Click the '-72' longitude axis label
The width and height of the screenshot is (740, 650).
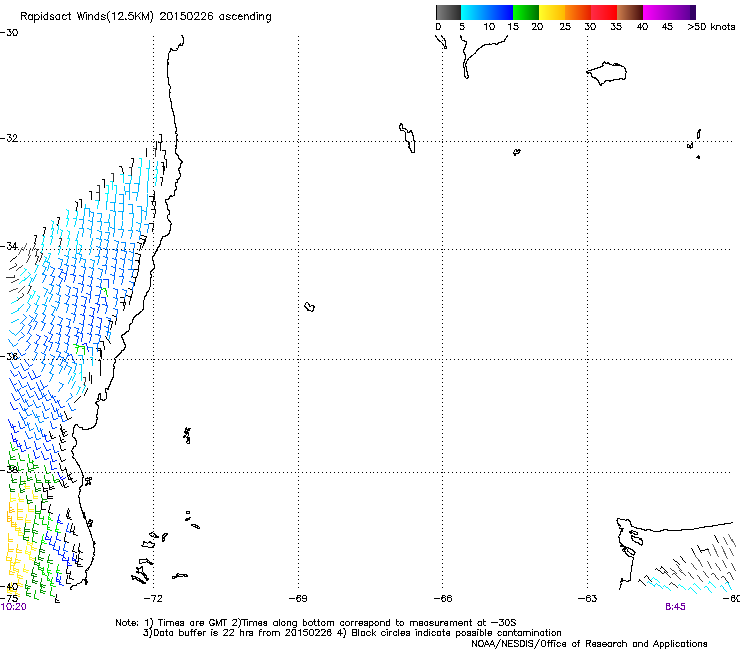[x=153, y=599]
